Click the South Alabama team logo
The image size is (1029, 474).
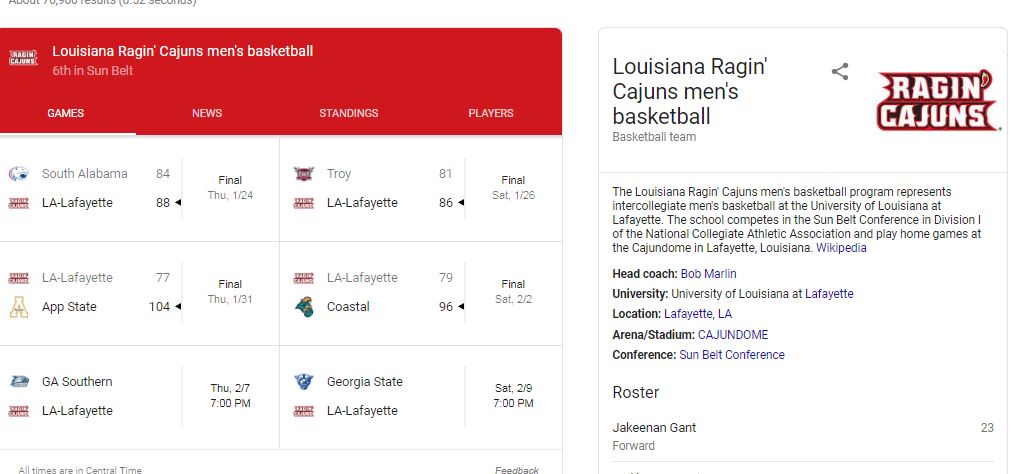pyautogui.click(x=18, y=174)
